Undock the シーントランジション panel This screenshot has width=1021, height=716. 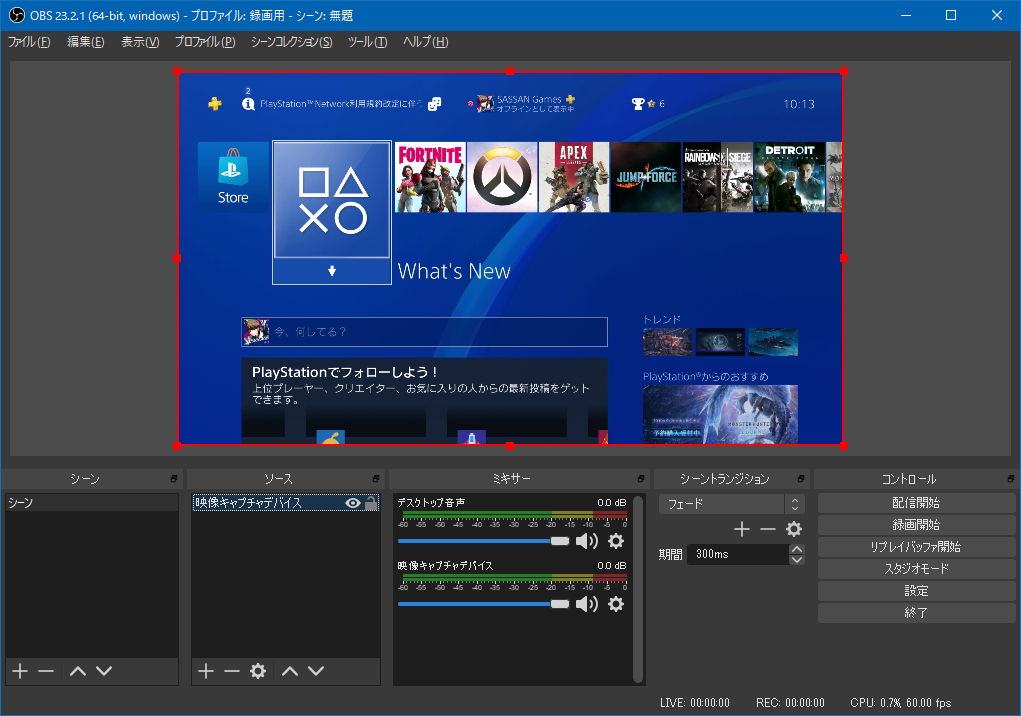(x=801, y=479)
